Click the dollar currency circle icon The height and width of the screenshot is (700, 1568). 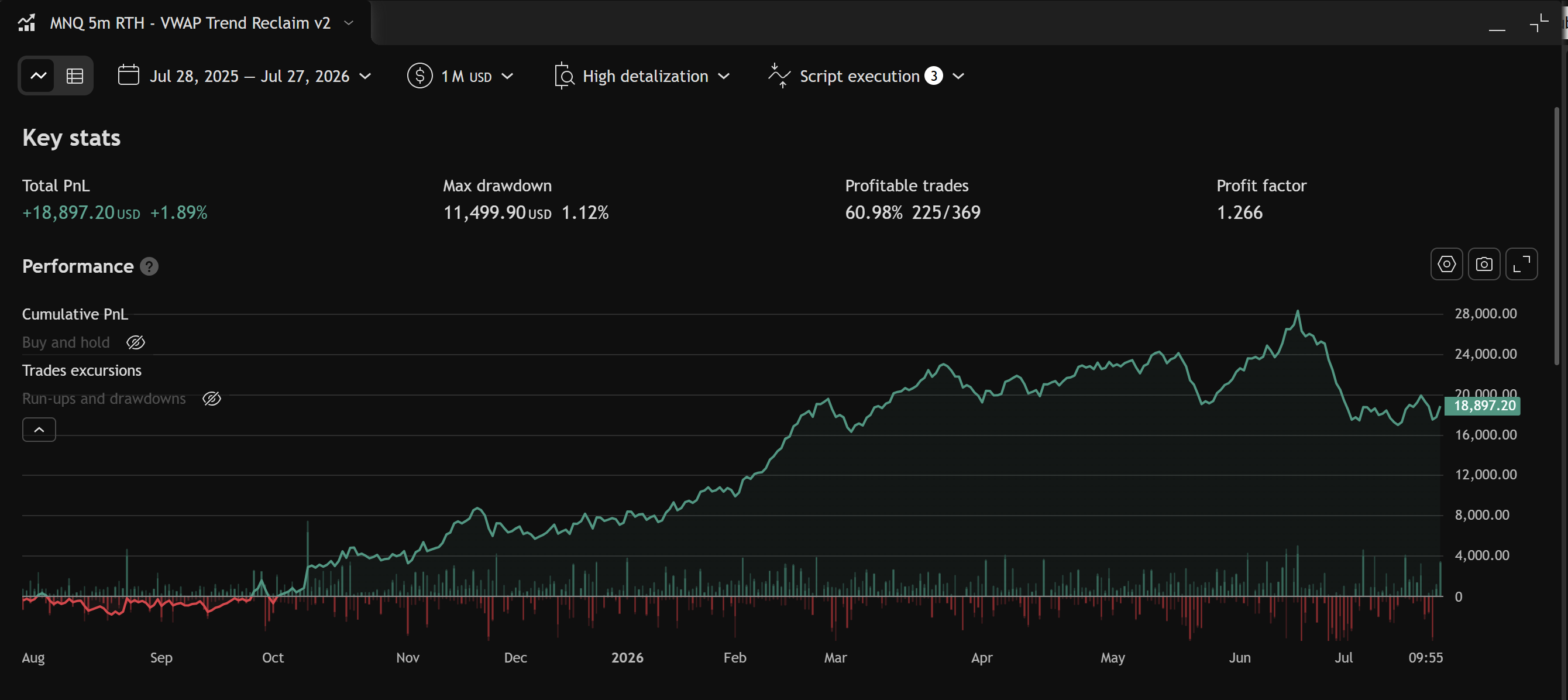419,76
